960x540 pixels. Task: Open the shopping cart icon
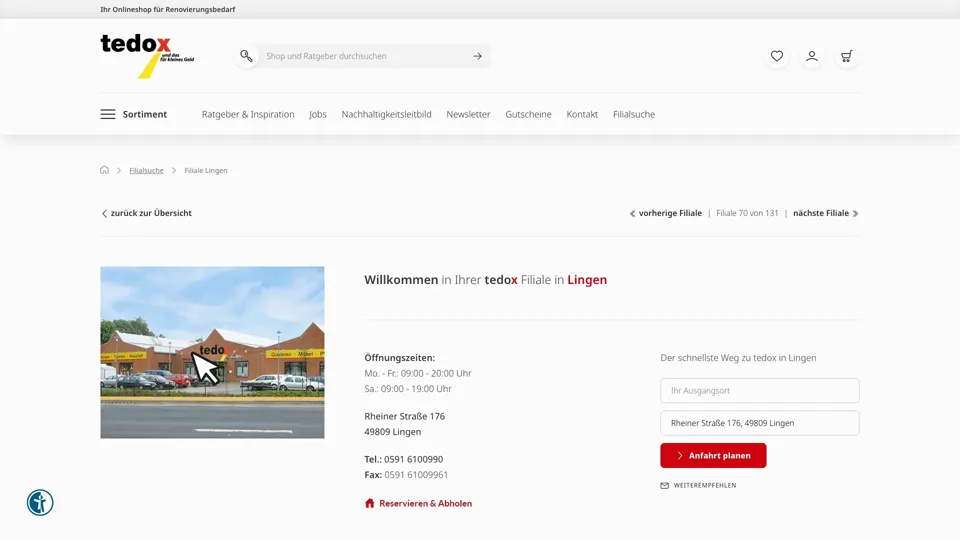[847, 56]
